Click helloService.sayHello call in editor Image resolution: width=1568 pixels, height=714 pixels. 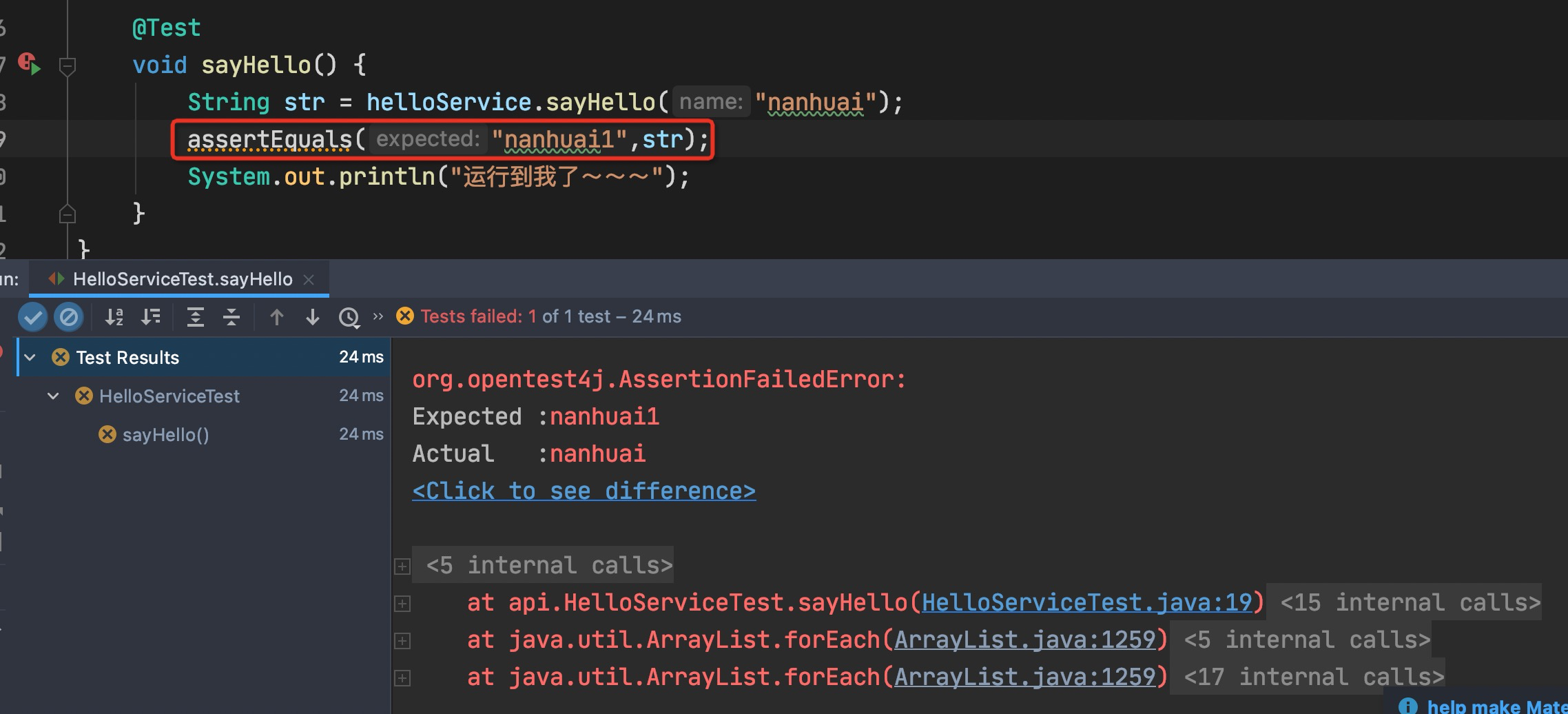coord(510,102)
